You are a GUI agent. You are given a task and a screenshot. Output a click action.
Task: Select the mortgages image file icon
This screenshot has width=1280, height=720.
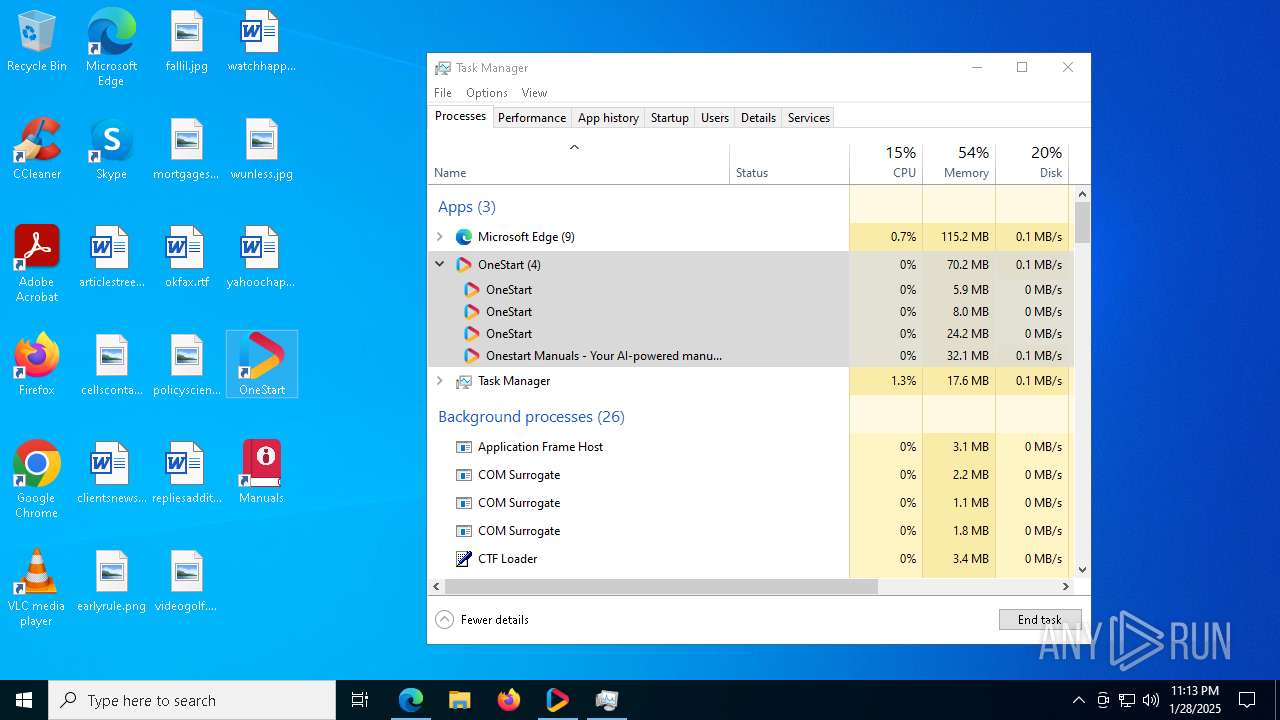click(x=186, y=150)
